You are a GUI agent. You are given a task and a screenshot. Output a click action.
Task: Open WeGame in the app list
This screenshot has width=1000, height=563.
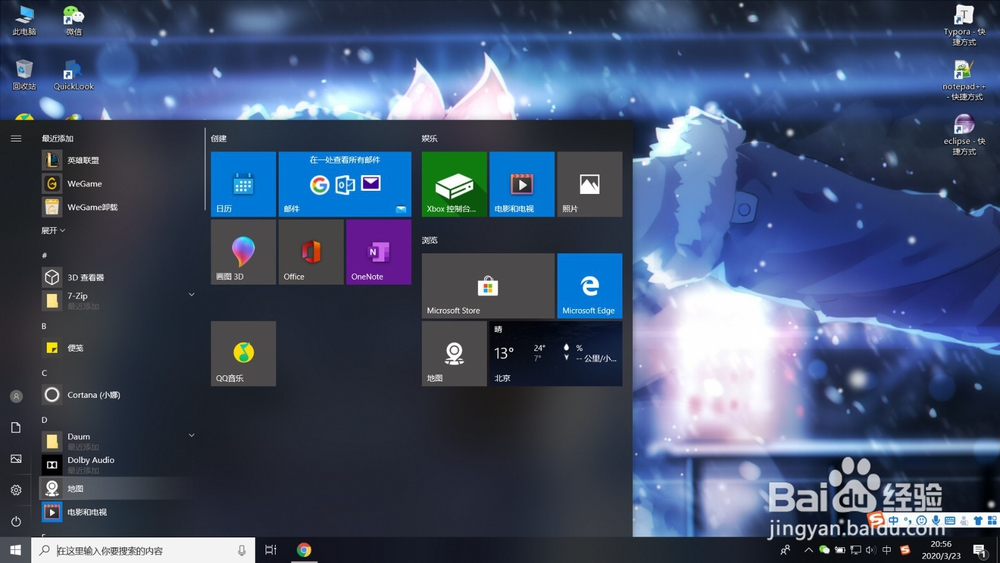(118, 184)
